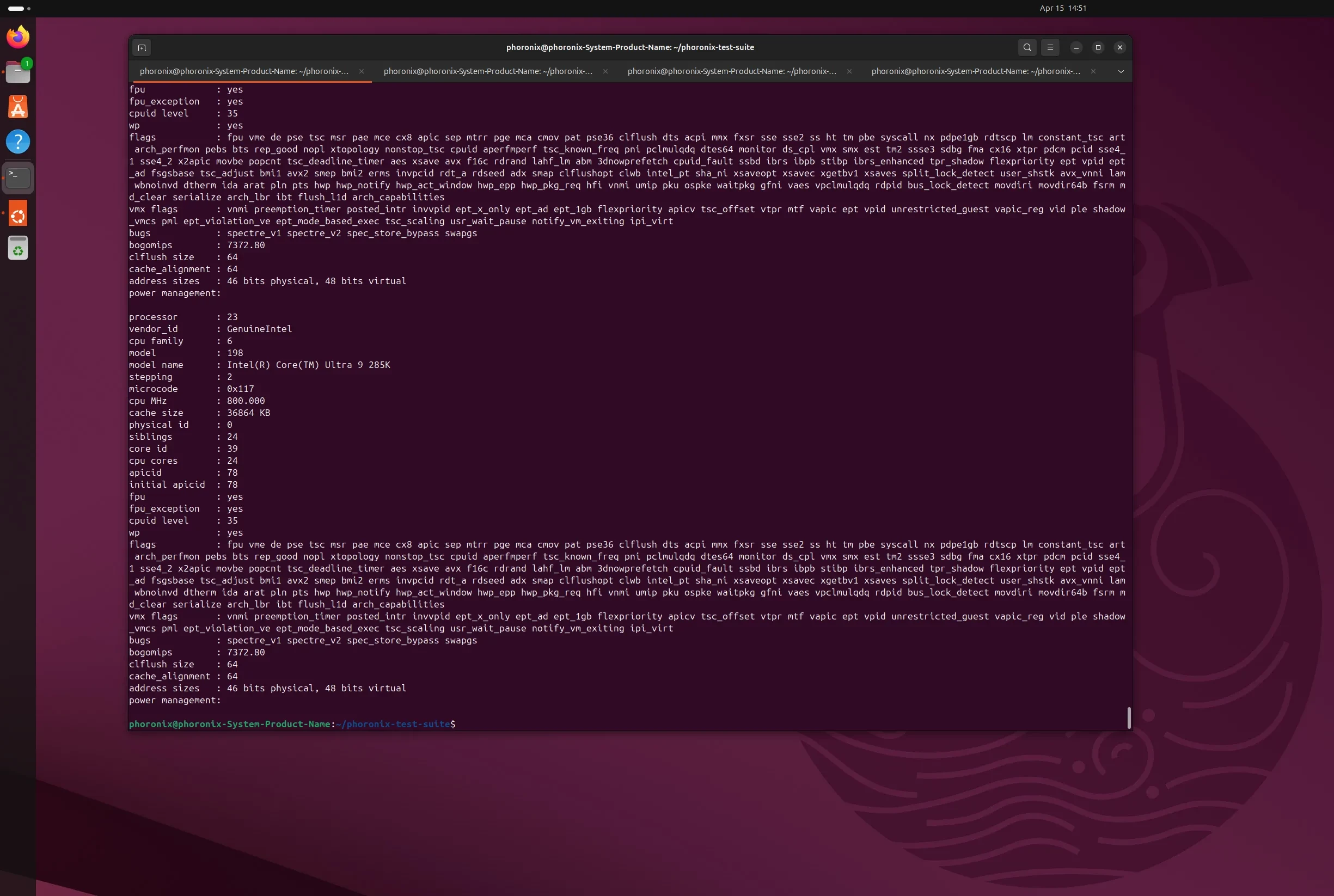This screenshot has height=896, width=1334.
Task: Switch to the third terminal tab
Action: [731, 71]
